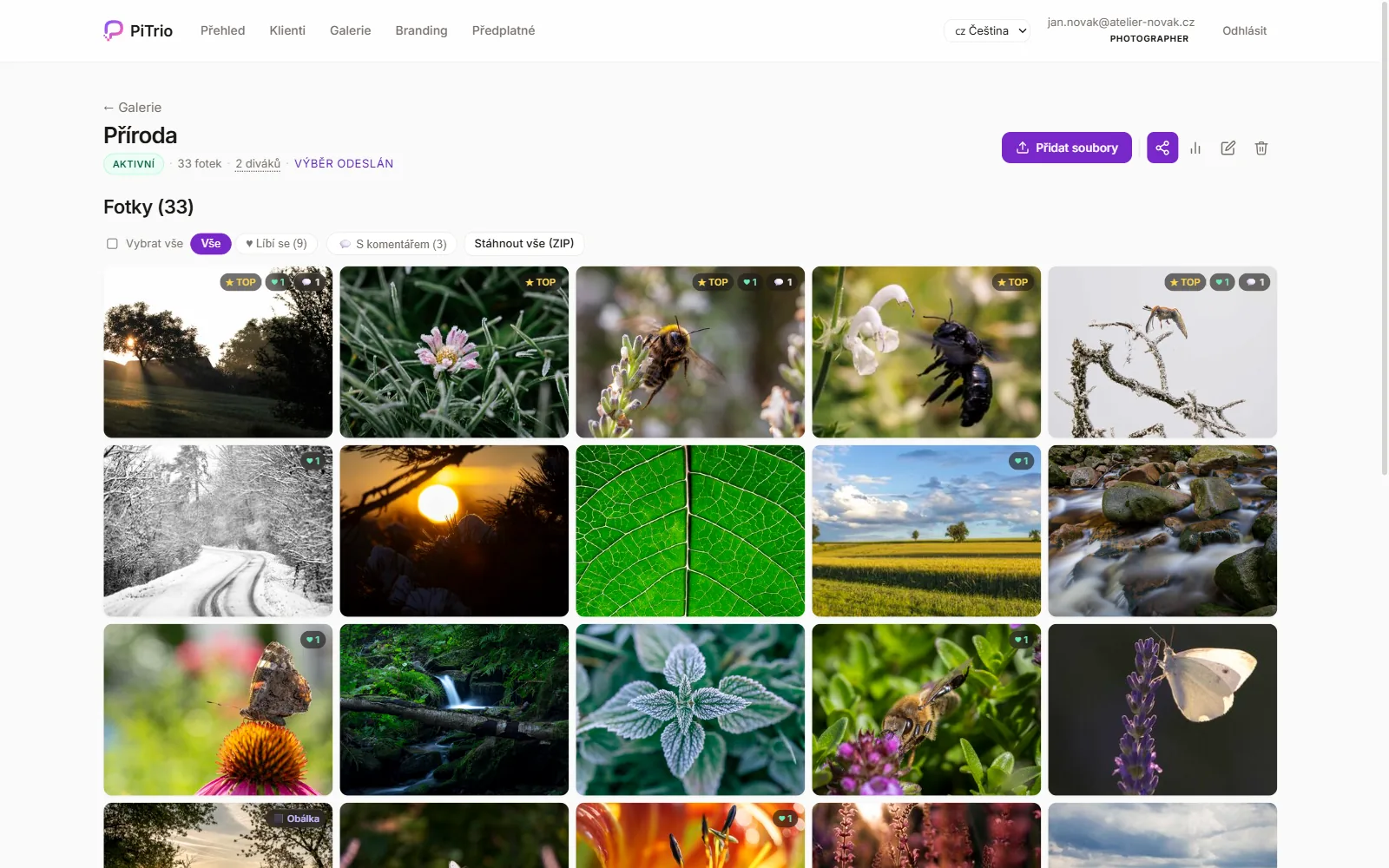Click like badge on butterfly coneflower photo

[x=313, y=640]
